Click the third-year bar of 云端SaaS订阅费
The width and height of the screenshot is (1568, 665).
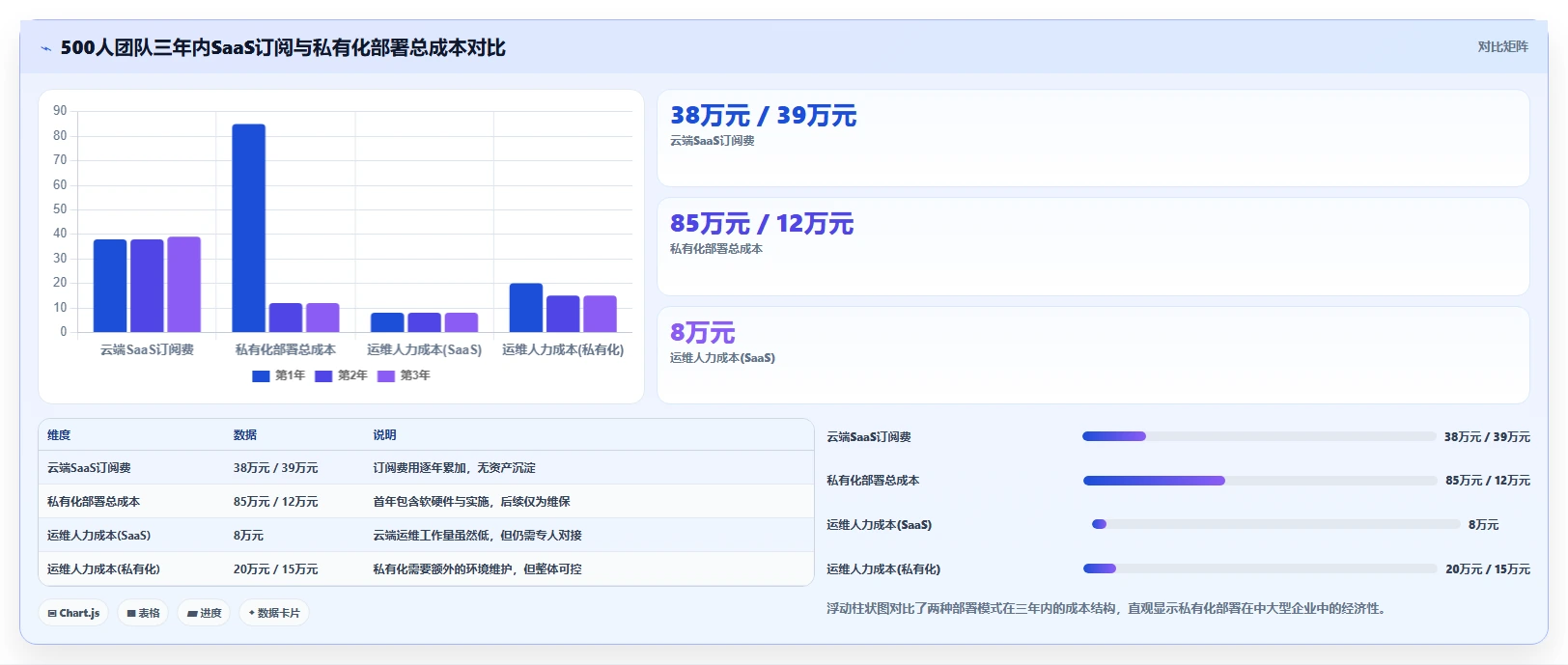183,284
